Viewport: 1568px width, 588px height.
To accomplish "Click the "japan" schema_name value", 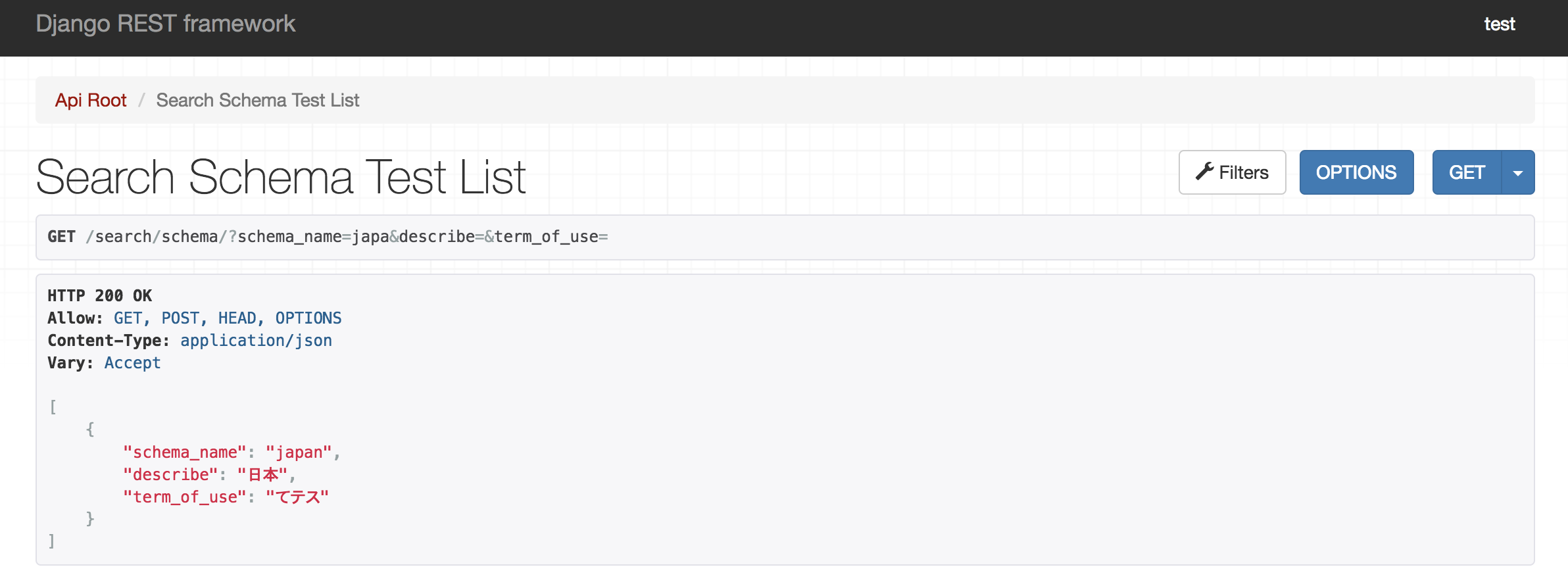I will (x=299, y=453).
